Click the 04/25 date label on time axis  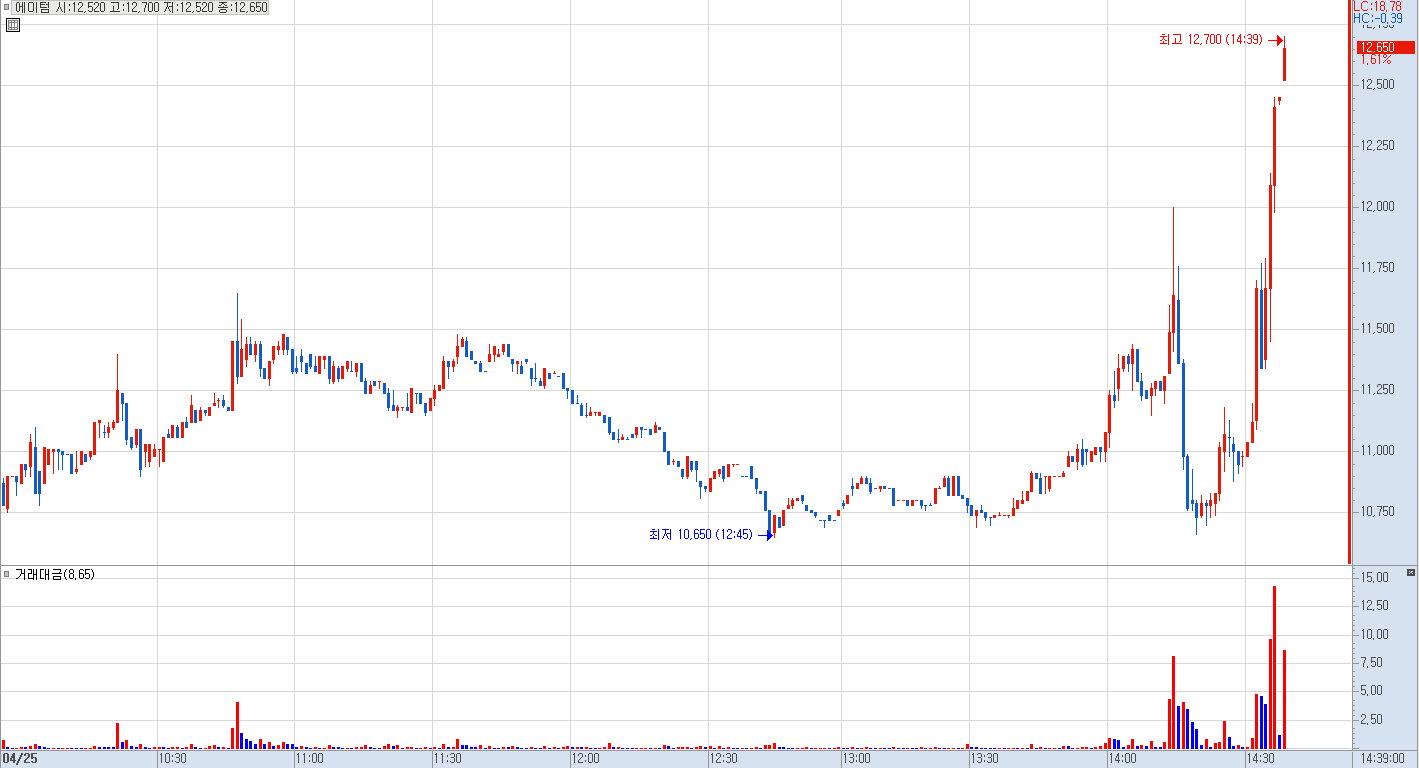[x=19, y=760]
